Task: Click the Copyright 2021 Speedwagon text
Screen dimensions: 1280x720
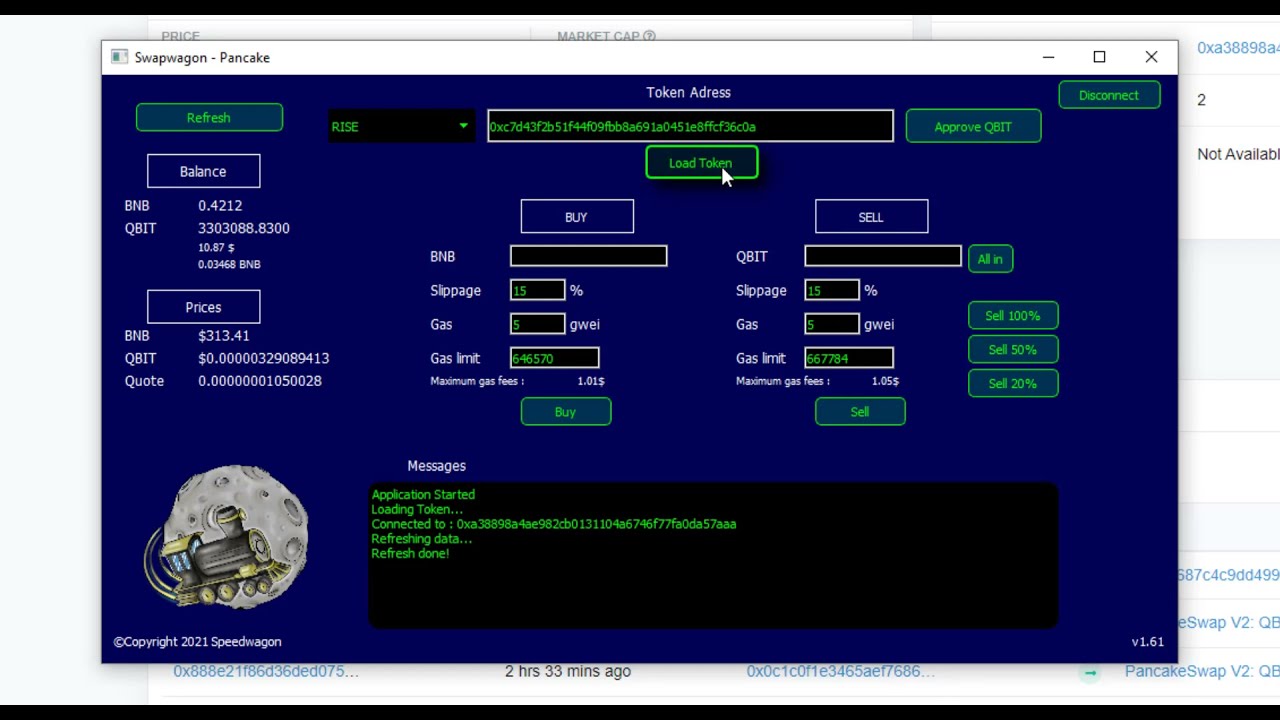Action: (197, 642)
